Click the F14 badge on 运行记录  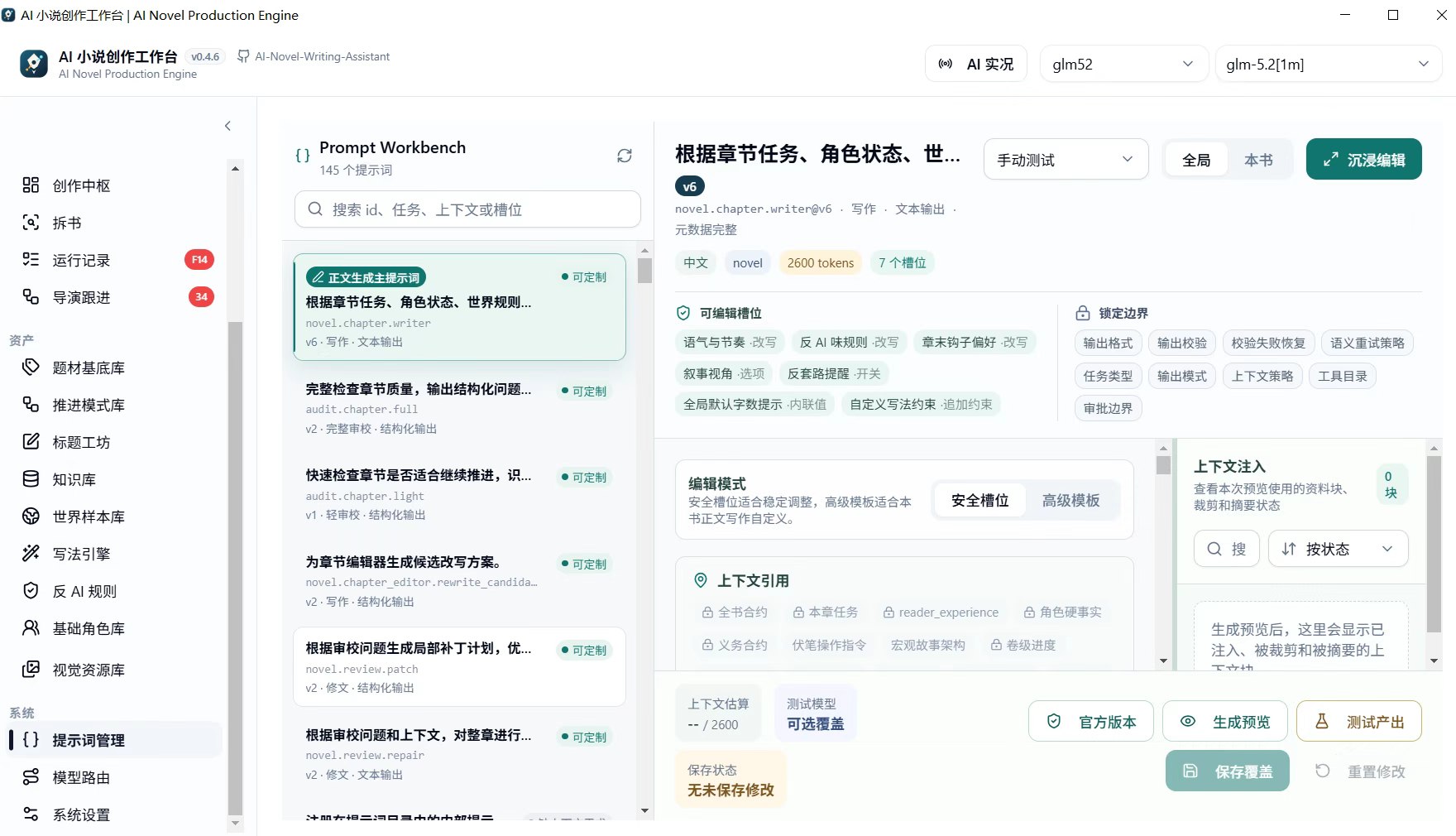pyautogui.click(x=199, y=260)
